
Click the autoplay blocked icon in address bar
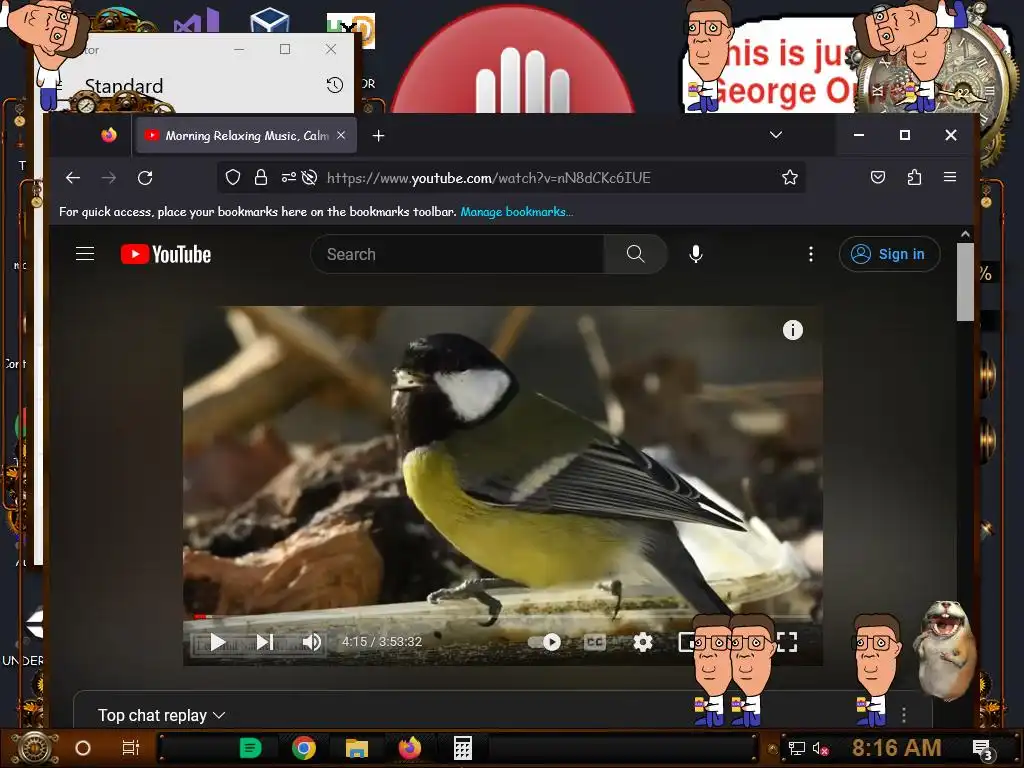coord(310,178)
